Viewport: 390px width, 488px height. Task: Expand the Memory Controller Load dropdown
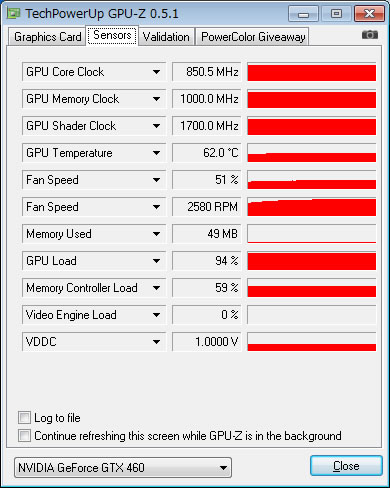point(156,288)
